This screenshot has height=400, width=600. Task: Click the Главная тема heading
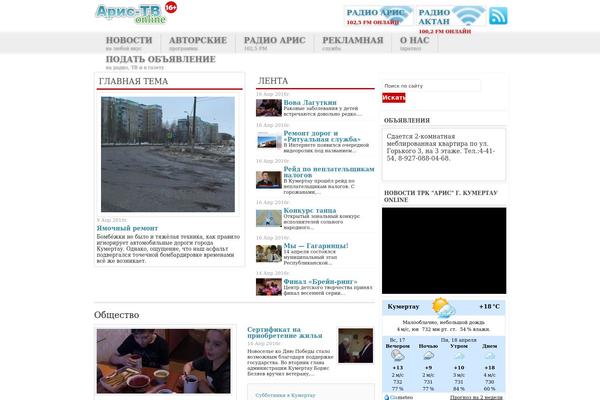point(133,82)
